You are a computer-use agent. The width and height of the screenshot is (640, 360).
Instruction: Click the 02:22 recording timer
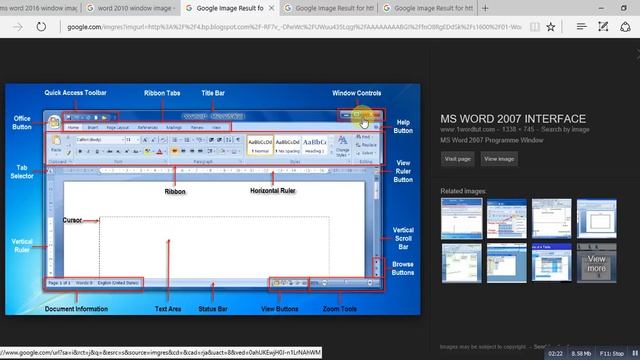pos(555,353)
